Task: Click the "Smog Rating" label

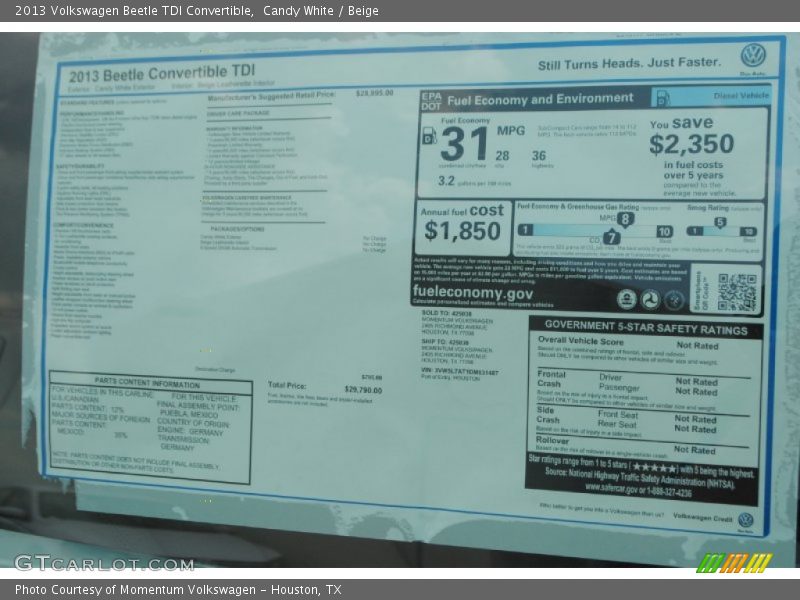Action: coord(708,208)
